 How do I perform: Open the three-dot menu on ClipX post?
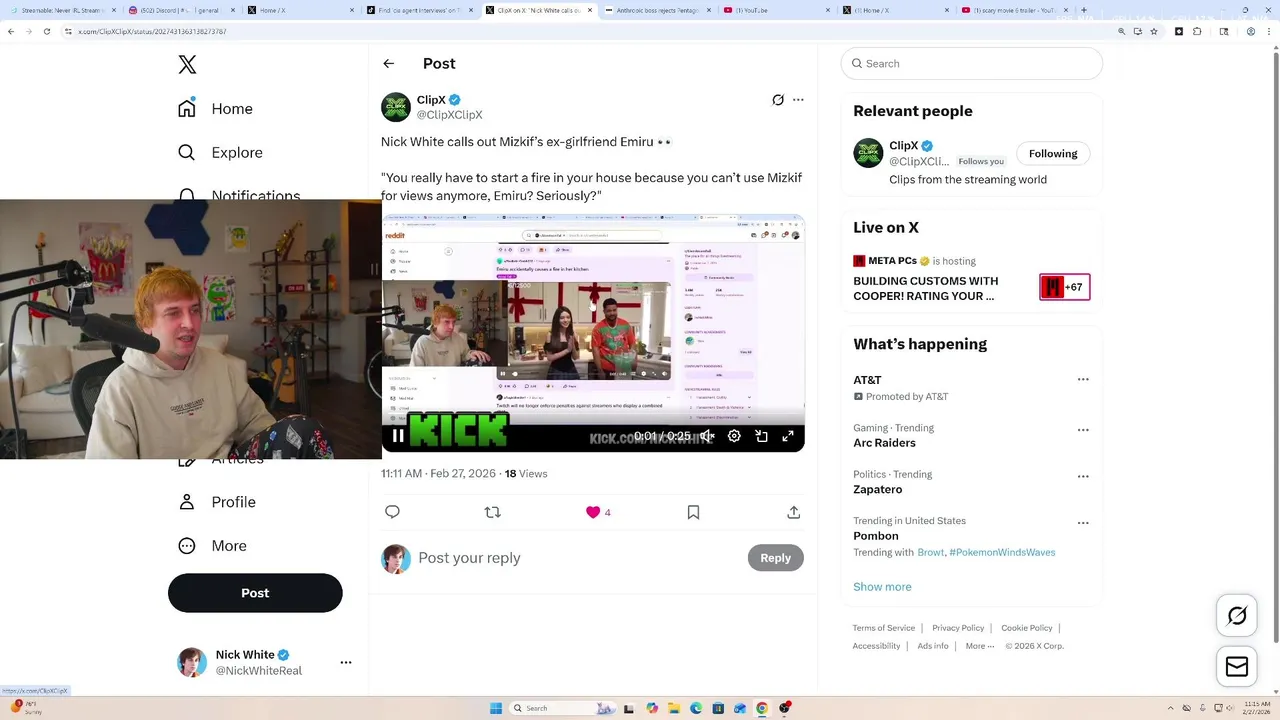pyautogui.click(x=798, y=100)
